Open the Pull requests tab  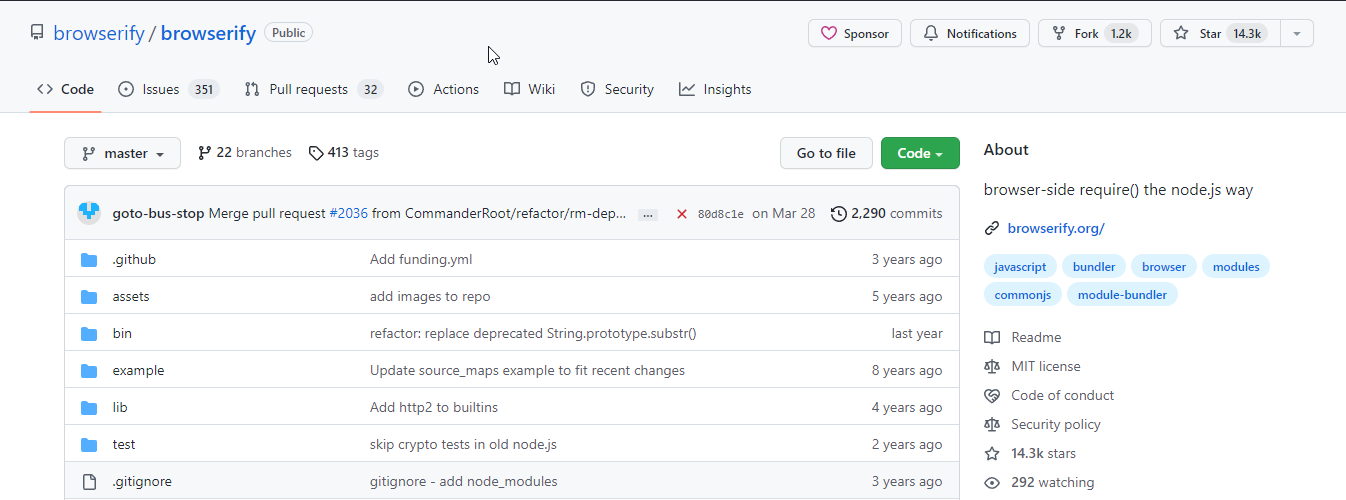click(x=313, y=89)
